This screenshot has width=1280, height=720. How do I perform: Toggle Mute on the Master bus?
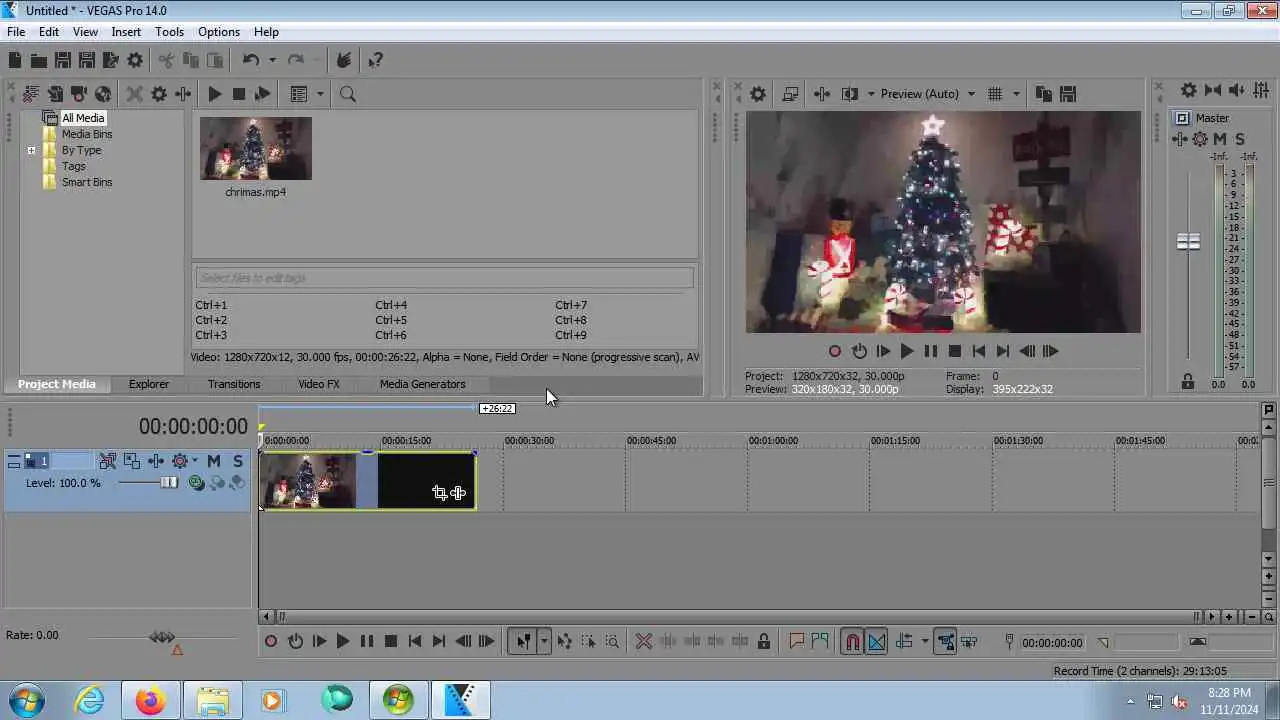coord(1220,139)
